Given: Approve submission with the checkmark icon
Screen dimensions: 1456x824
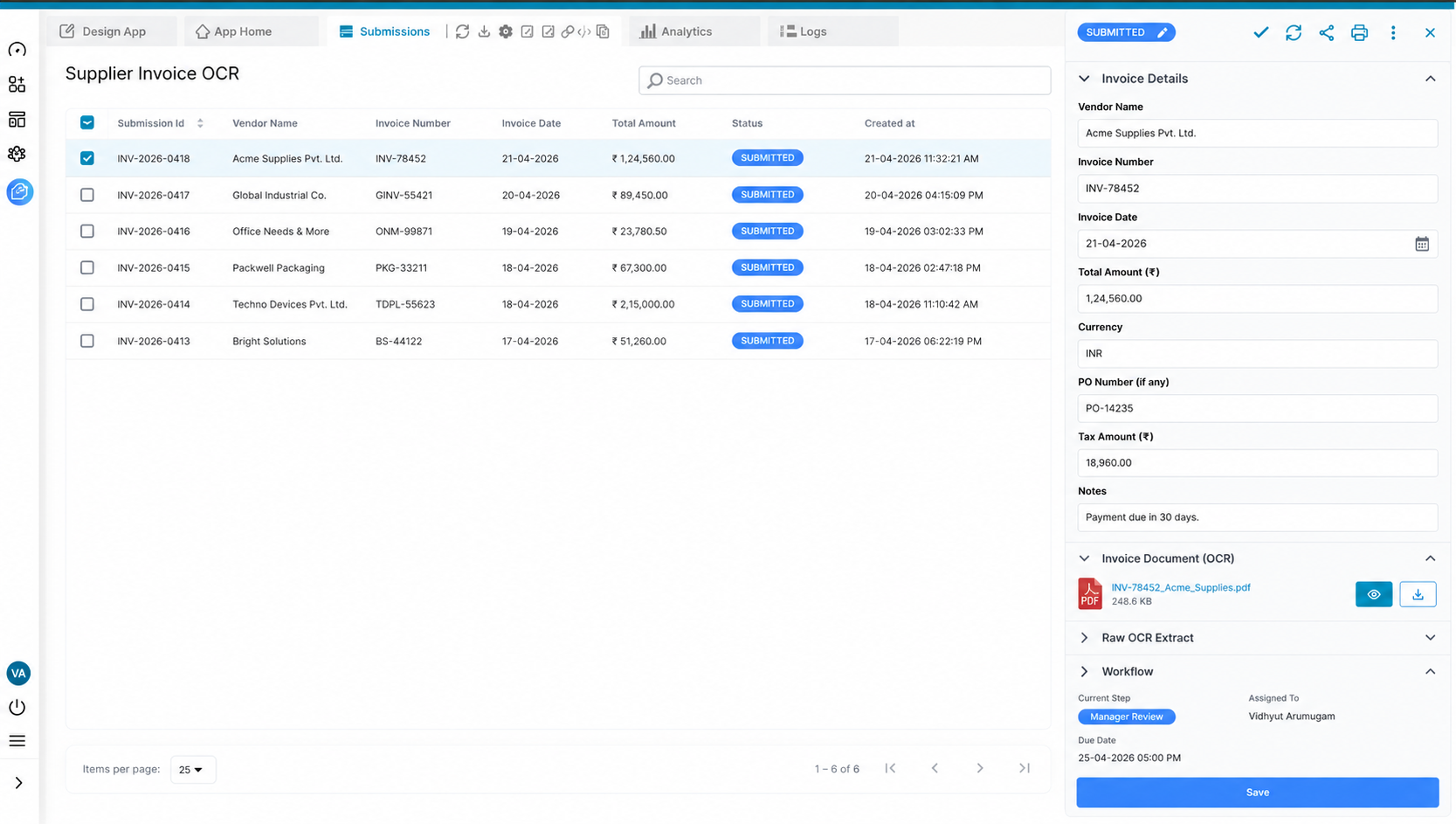Looking at the screenshot, I should point(1260,32).
